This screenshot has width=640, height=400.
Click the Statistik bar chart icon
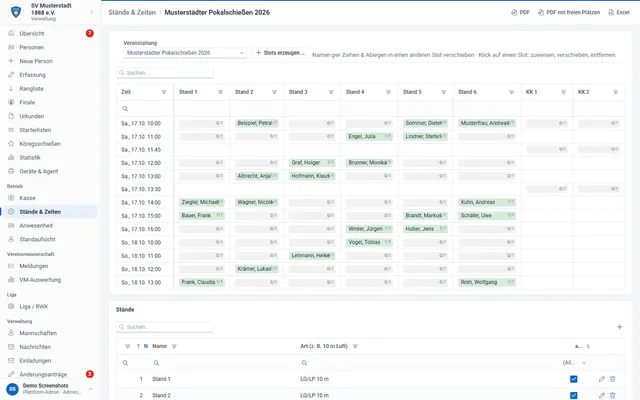(11, 158)
